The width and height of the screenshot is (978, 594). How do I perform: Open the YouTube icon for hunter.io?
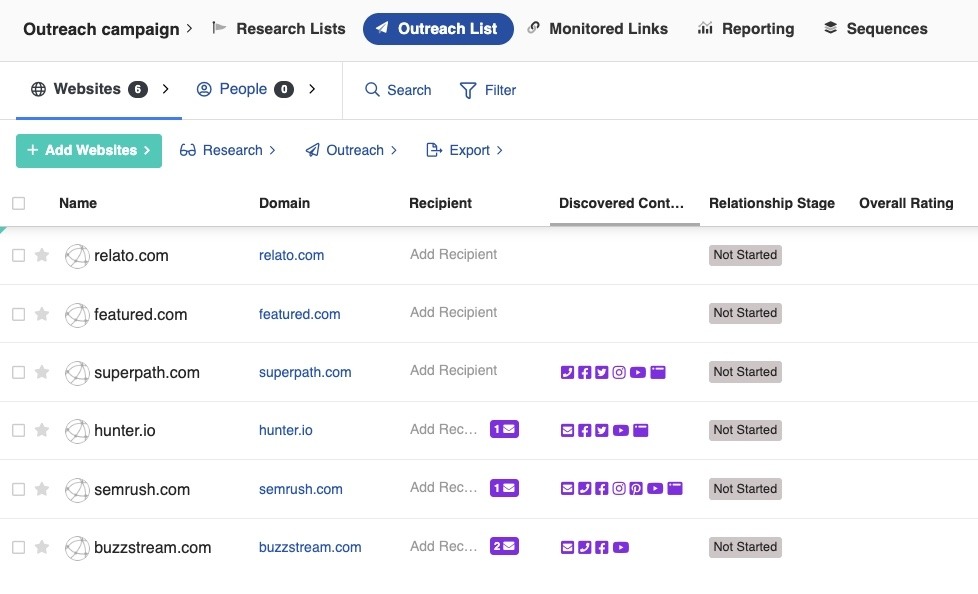coord(621,429)
